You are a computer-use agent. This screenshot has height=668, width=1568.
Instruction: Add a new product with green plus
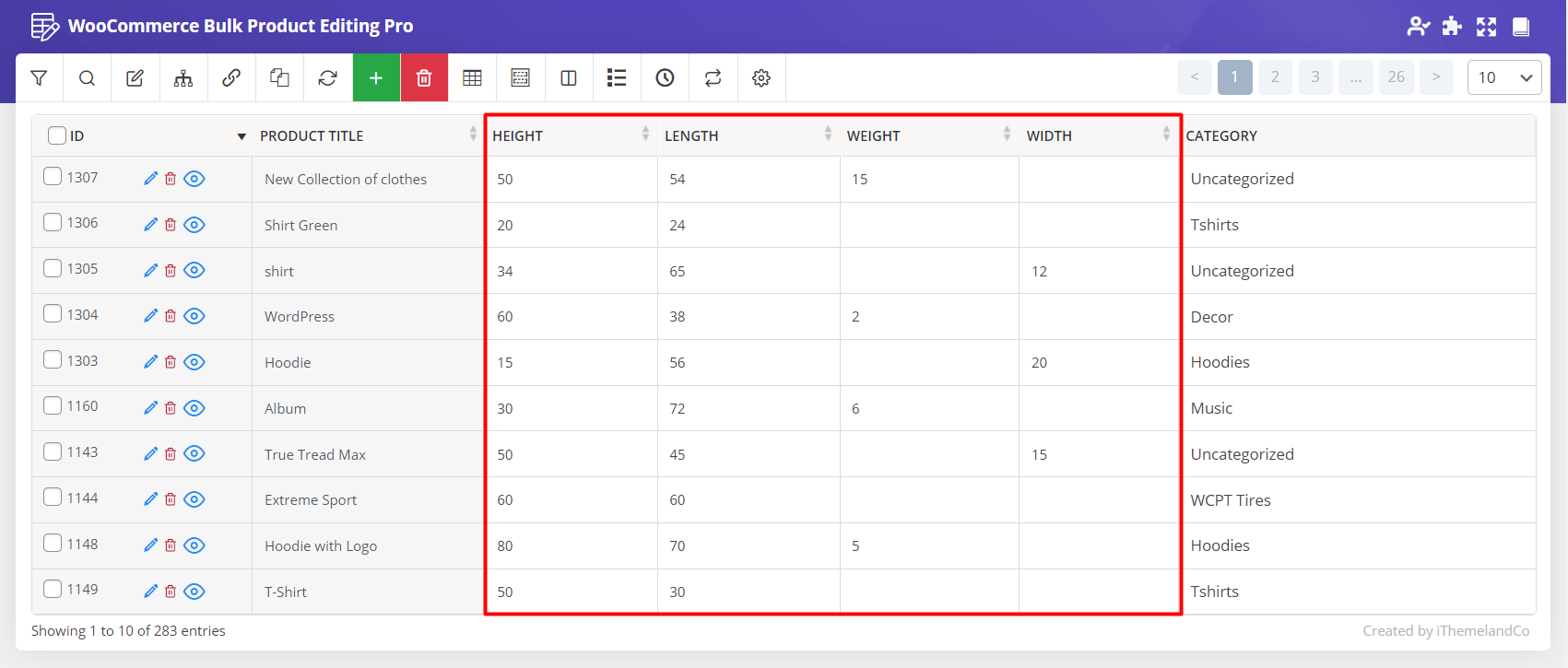[x=376, y=78]
